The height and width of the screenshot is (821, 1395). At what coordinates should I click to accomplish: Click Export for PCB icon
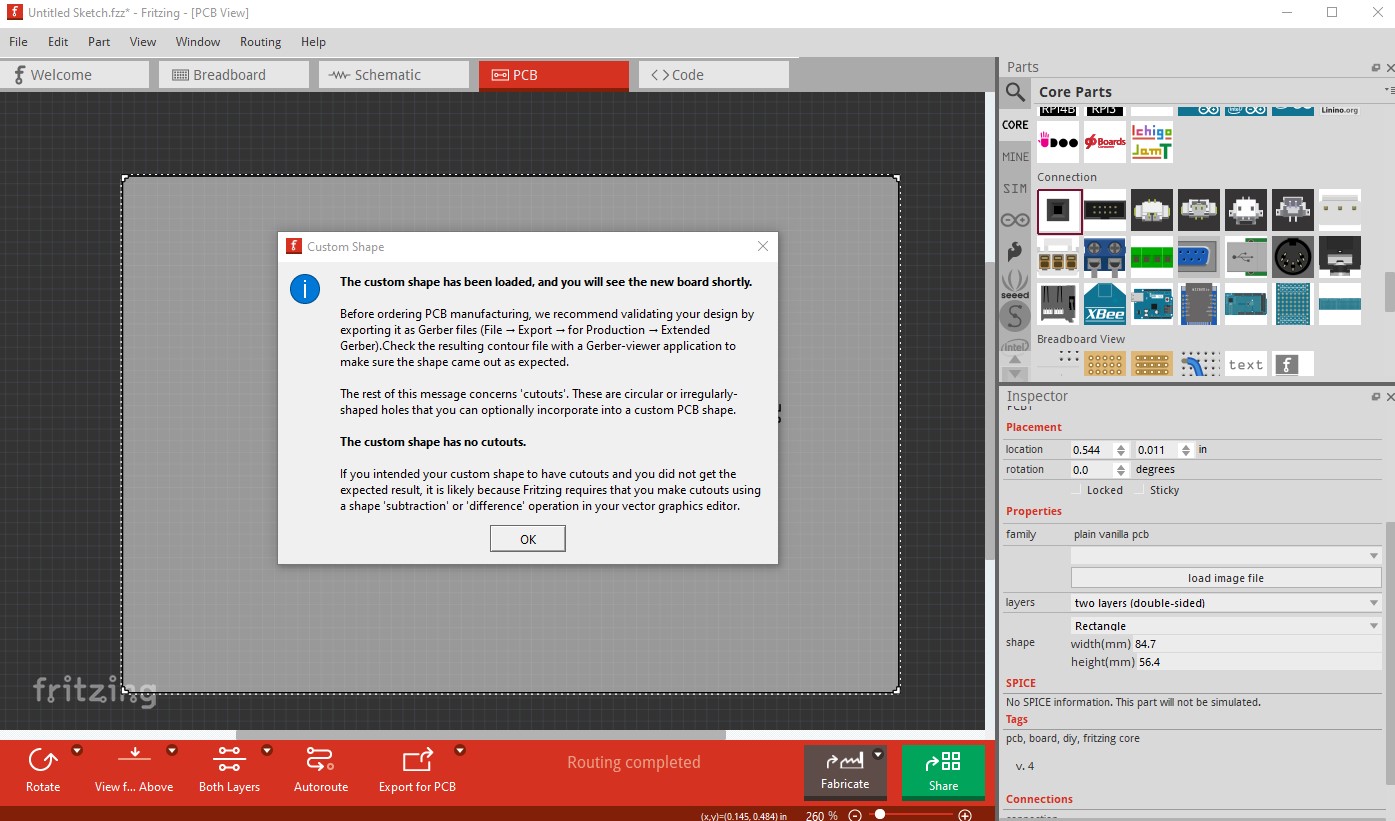(x=417, y=760)
